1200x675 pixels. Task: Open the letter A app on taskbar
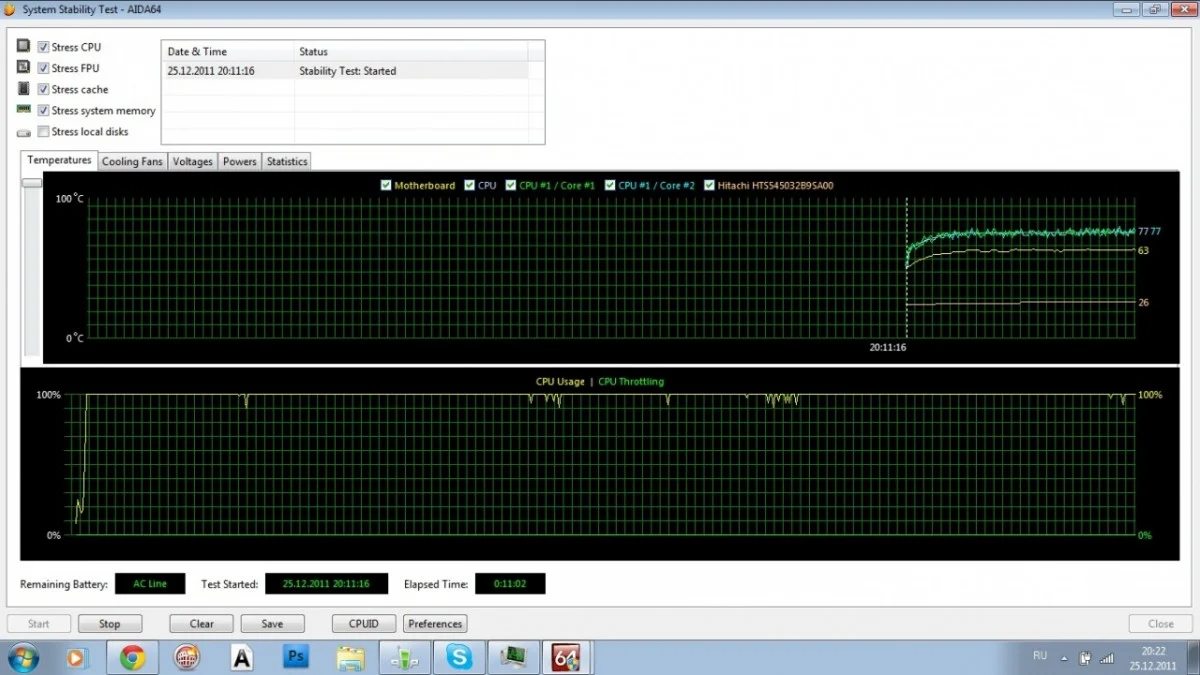point(241,658)
